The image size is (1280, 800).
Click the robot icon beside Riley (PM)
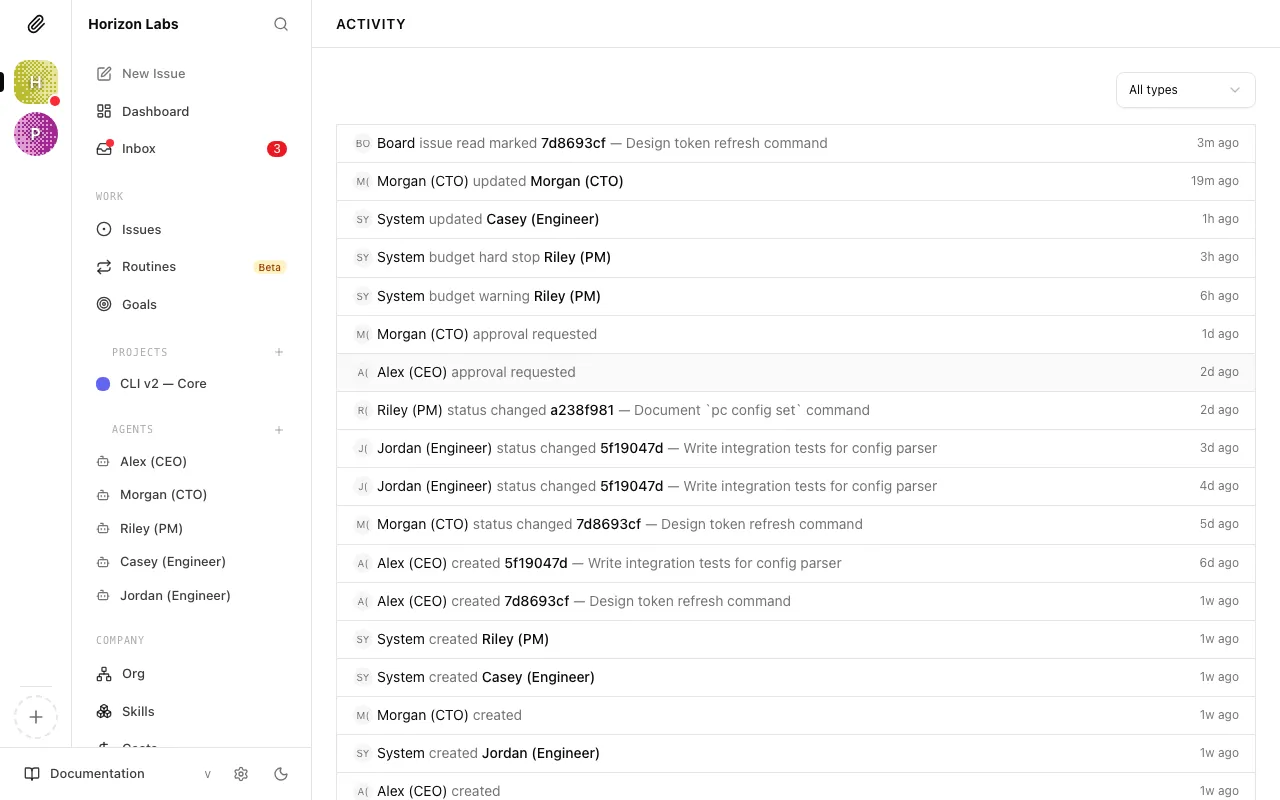103,528
